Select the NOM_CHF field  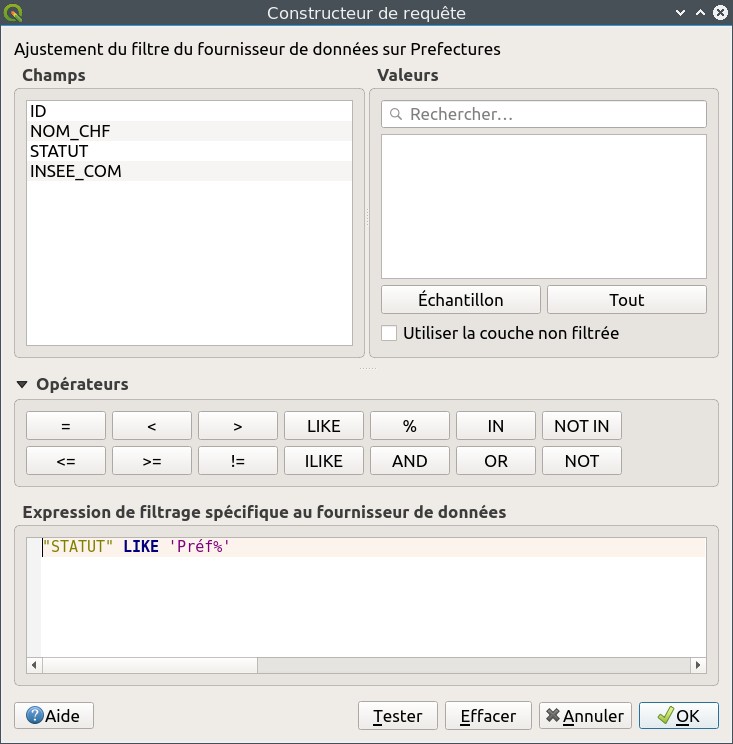click(x=189, y=131)
